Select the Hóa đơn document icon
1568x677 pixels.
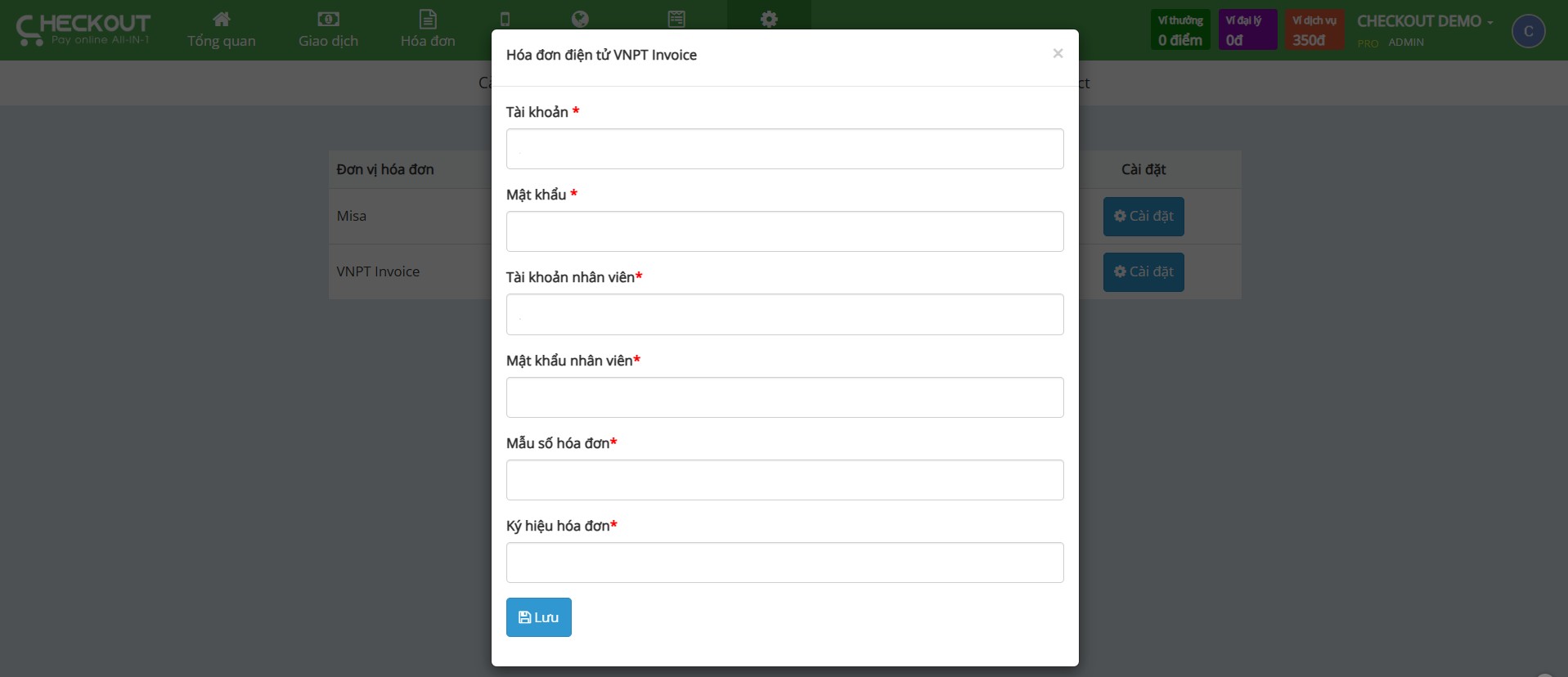428,20
